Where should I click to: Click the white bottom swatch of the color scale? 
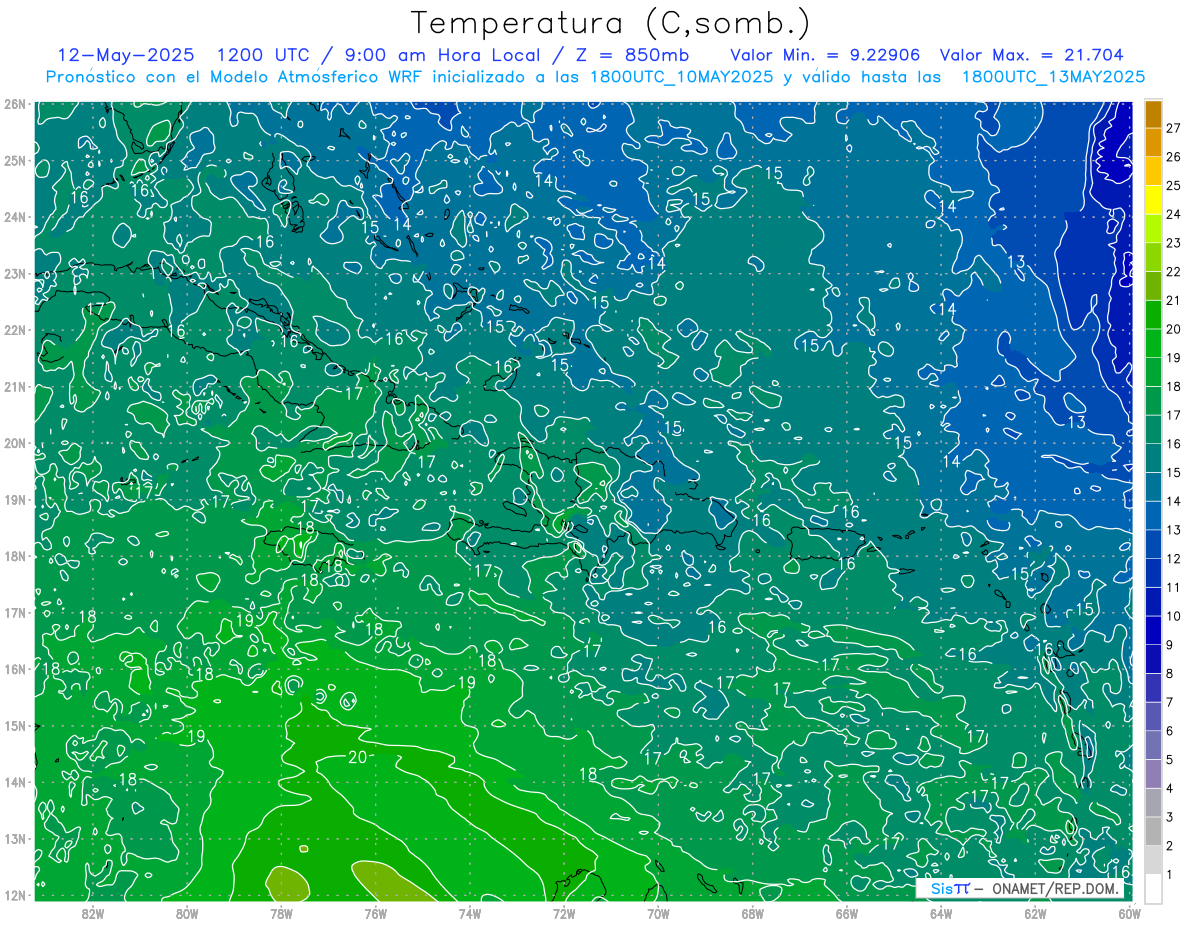pos(1153,887)
